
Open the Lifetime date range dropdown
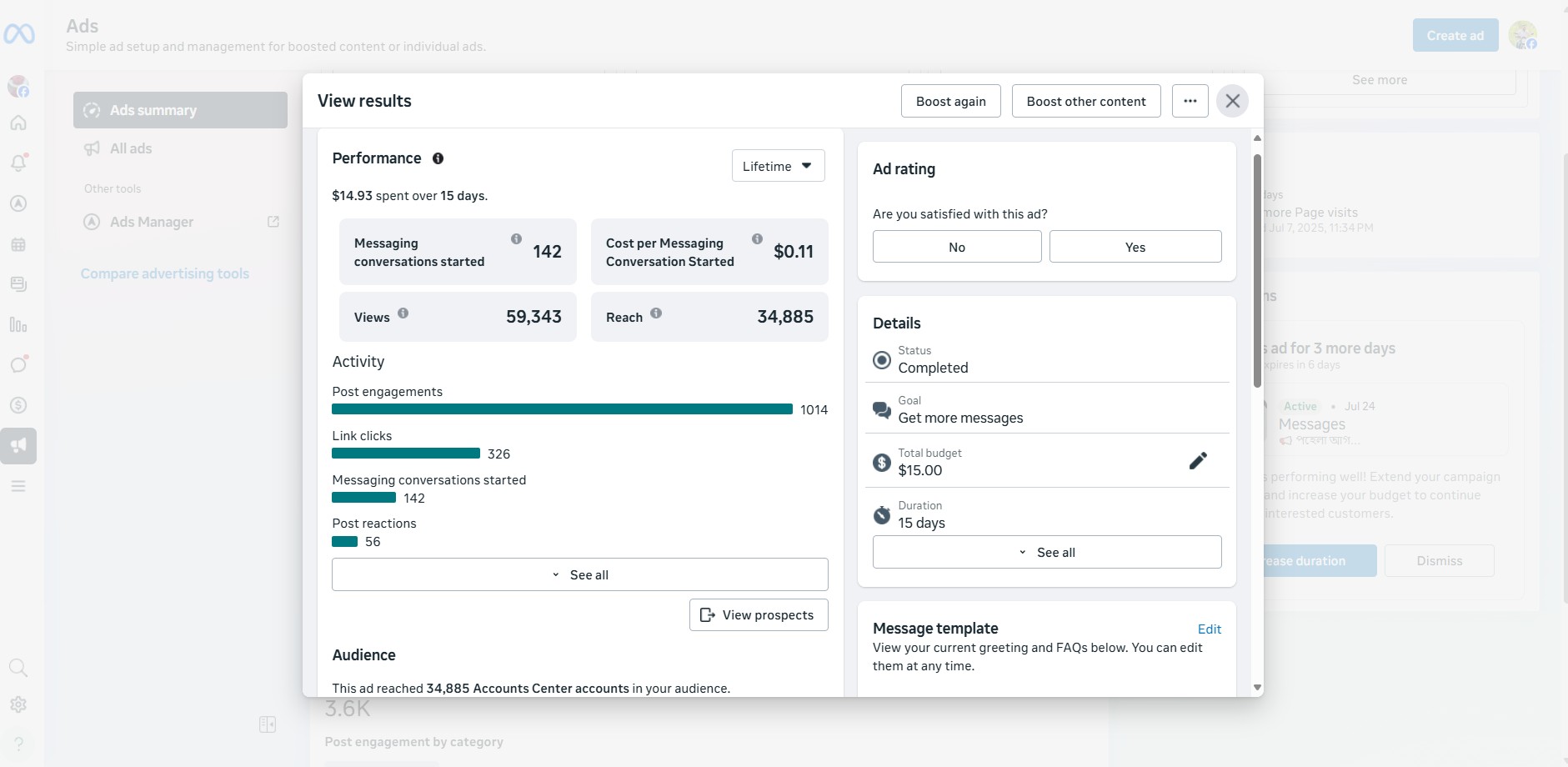[x=778, y=166]
